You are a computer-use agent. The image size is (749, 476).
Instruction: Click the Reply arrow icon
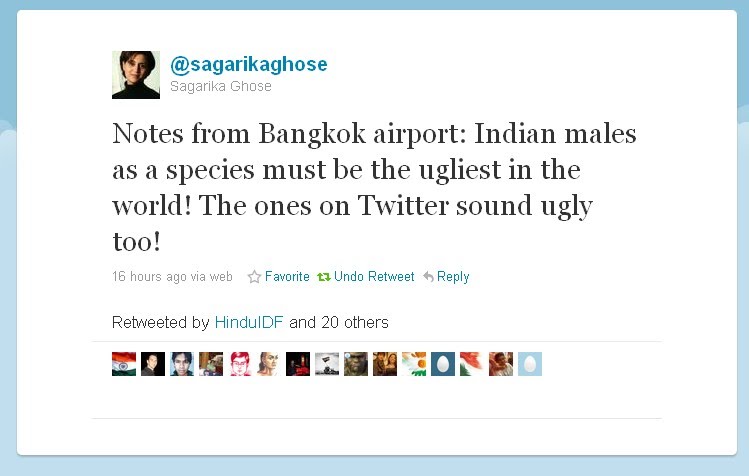428,277
